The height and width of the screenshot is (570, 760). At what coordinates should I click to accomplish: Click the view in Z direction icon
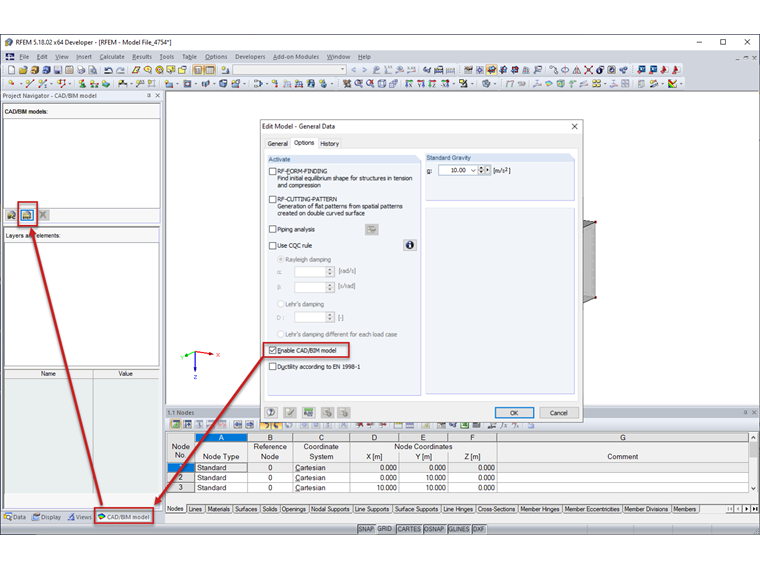coord(432,83)
